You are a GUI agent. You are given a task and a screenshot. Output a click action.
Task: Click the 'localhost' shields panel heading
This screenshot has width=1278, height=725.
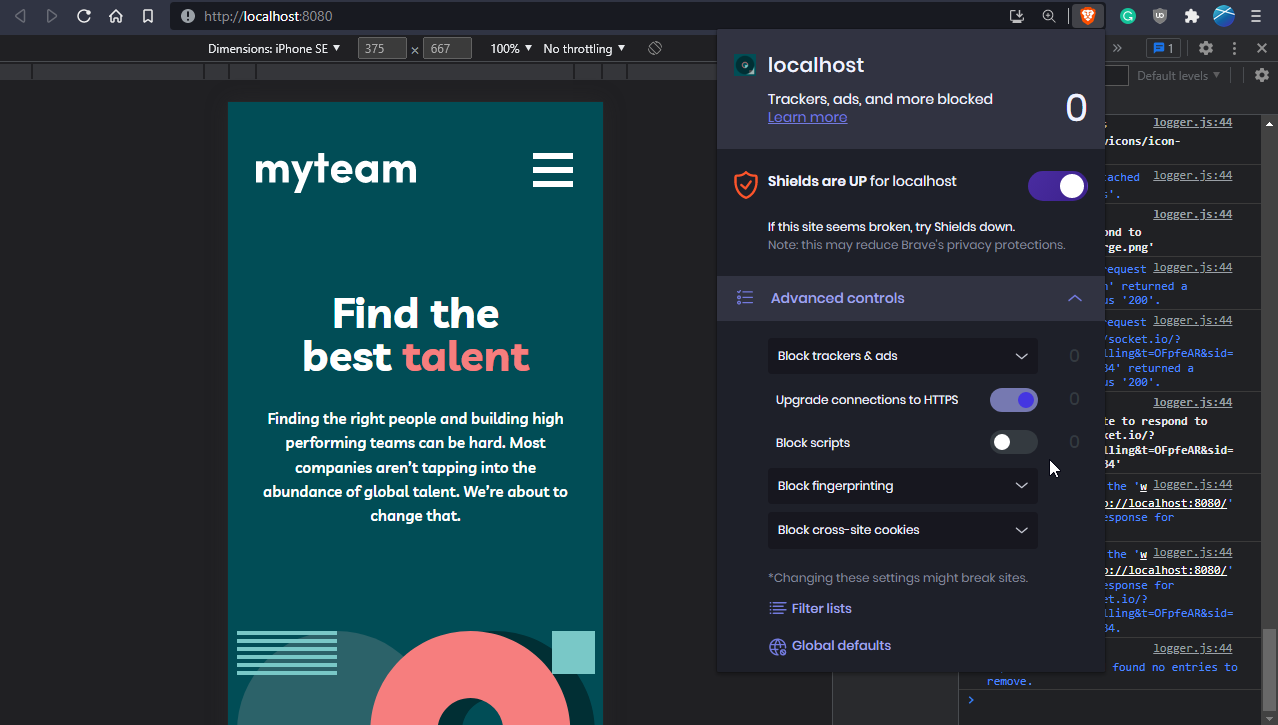[816, 65]
